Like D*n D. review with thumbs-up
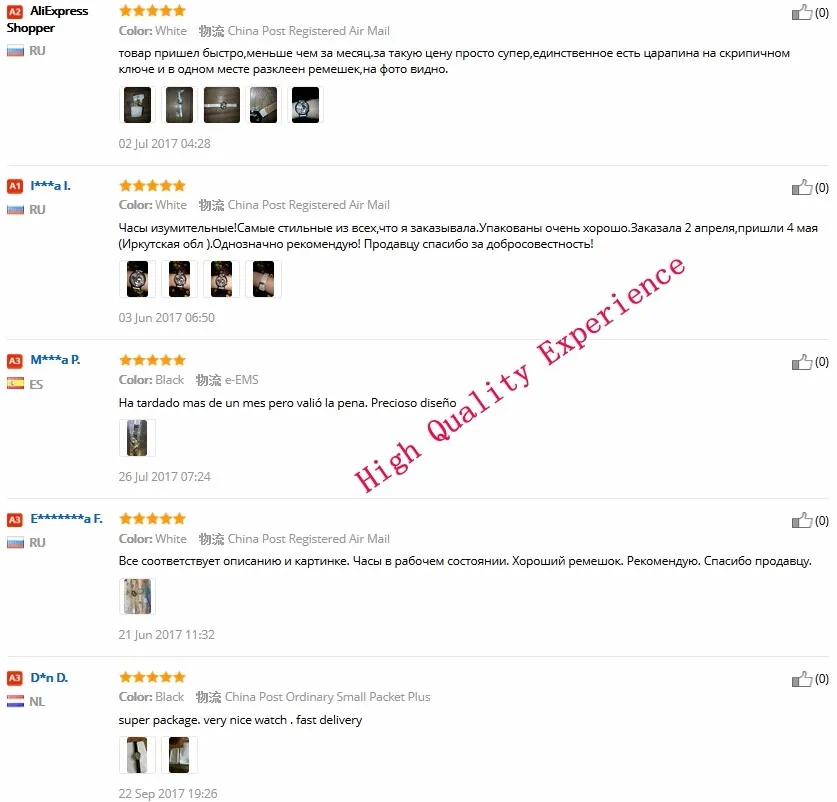Screen dimensions: 837x802 [x=801, y=679]
